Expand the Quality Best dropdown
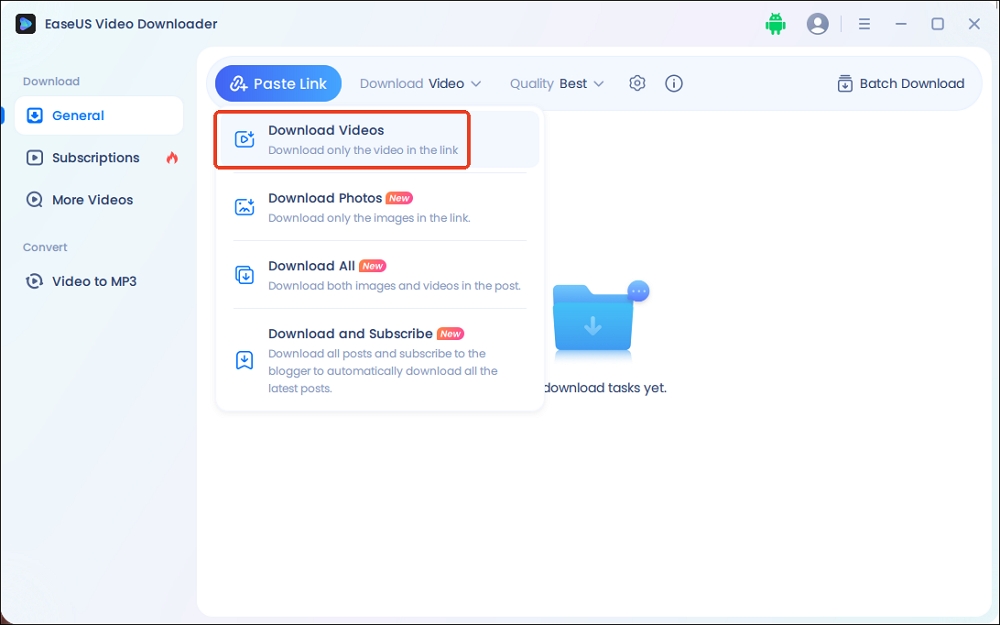 point(557,84)
